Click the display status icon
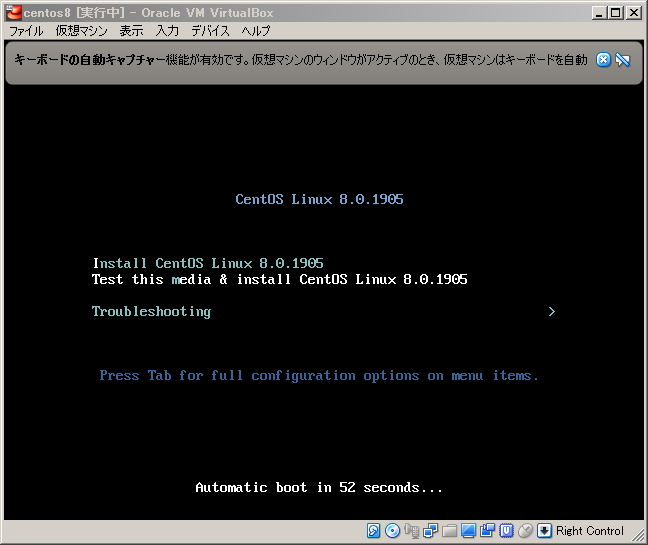The image size is (648, 545). coord(468,531)
